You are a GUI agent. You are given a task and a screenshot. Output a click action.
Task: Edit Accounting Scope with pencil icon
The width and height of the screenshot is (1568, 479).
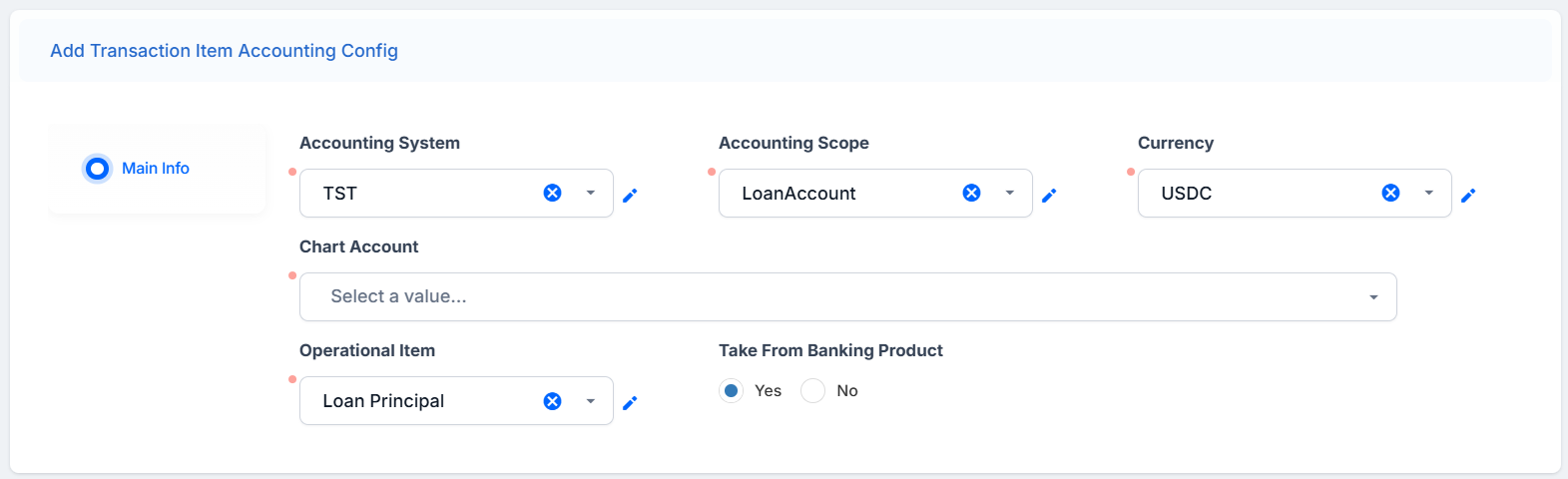pos(1049,195)
